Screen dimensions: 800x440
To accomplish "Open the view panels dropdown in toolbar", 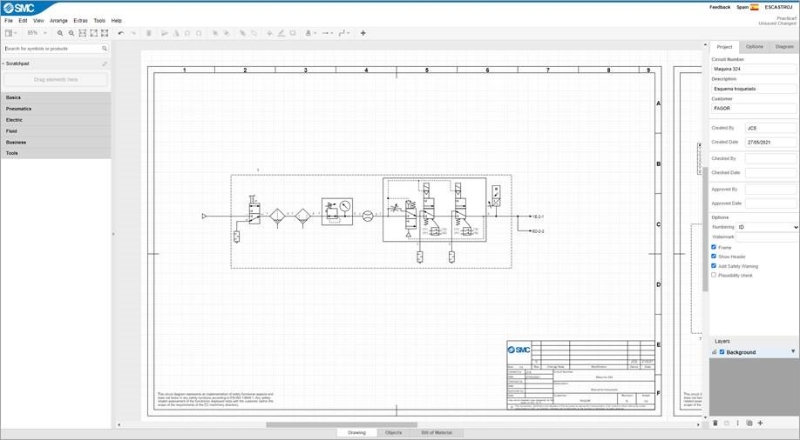I will click(11, 33).
